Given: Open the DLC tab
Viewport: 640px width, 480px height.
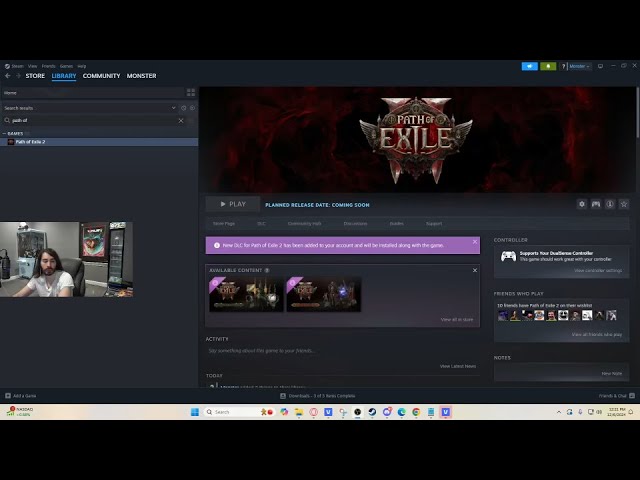Looking at the screenshot, I should pyautogui.click(x=262, y=224).
